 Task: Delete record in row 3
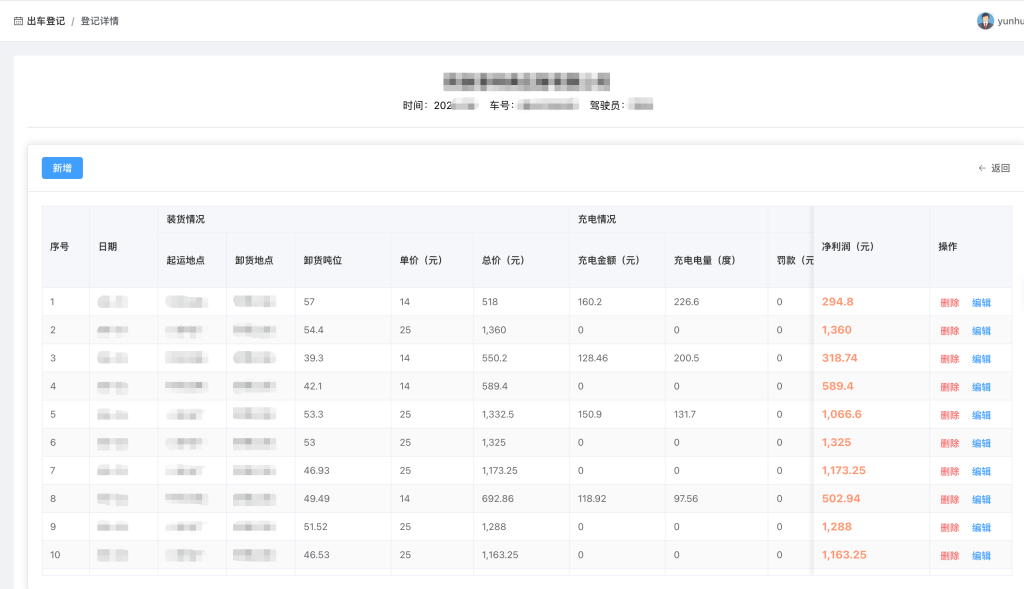(x=949, y=359)
